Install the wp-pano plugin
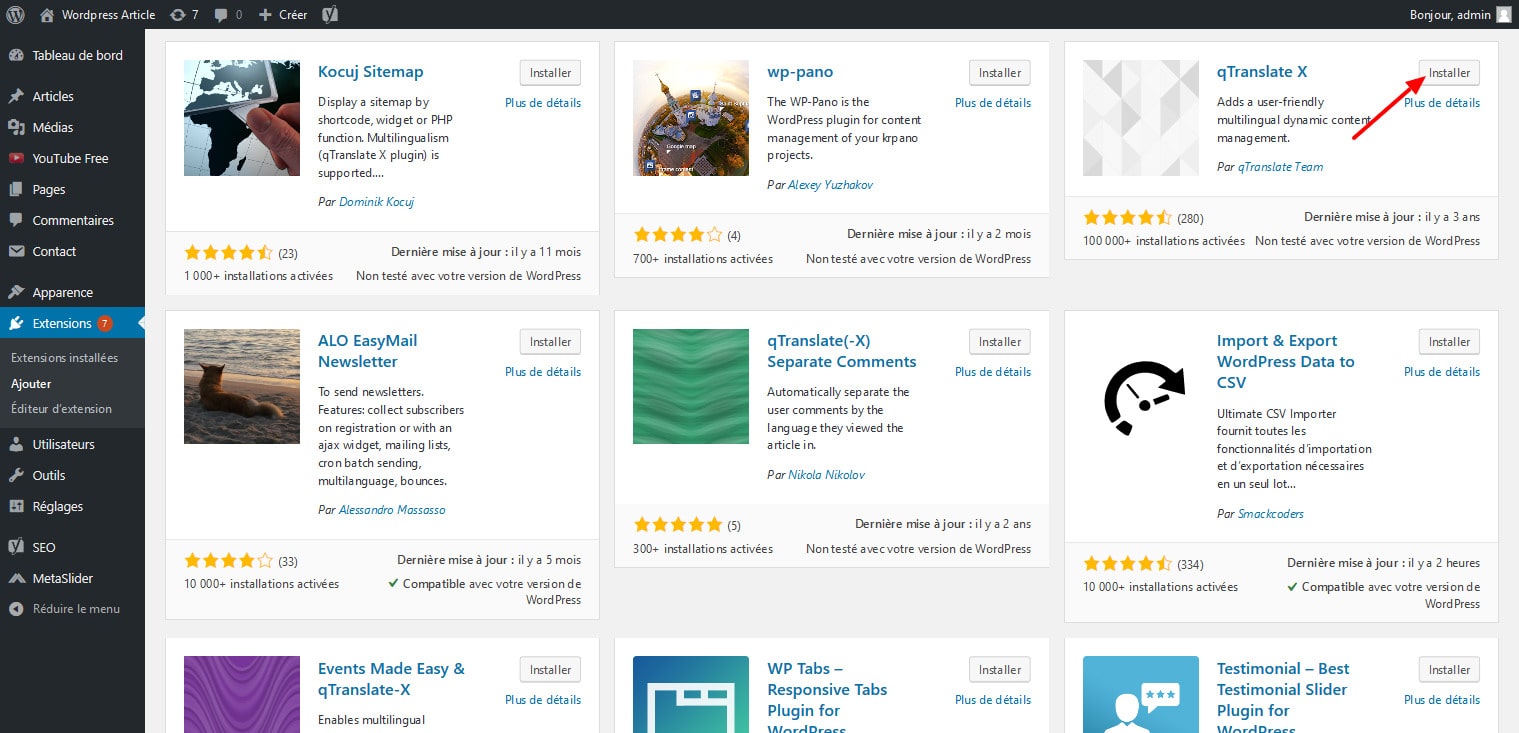This screenshot has height=733, width=1519. [x=999, y=73]
